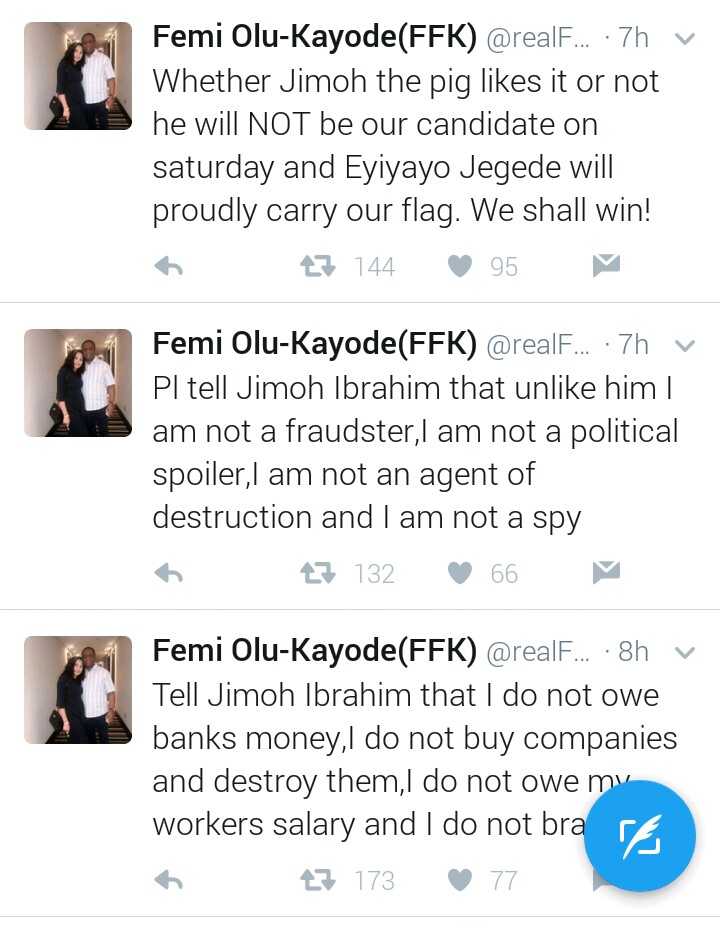Retweet the tweet with 132 retweets
Screen dimensions: 720x928
pos(318,573)
